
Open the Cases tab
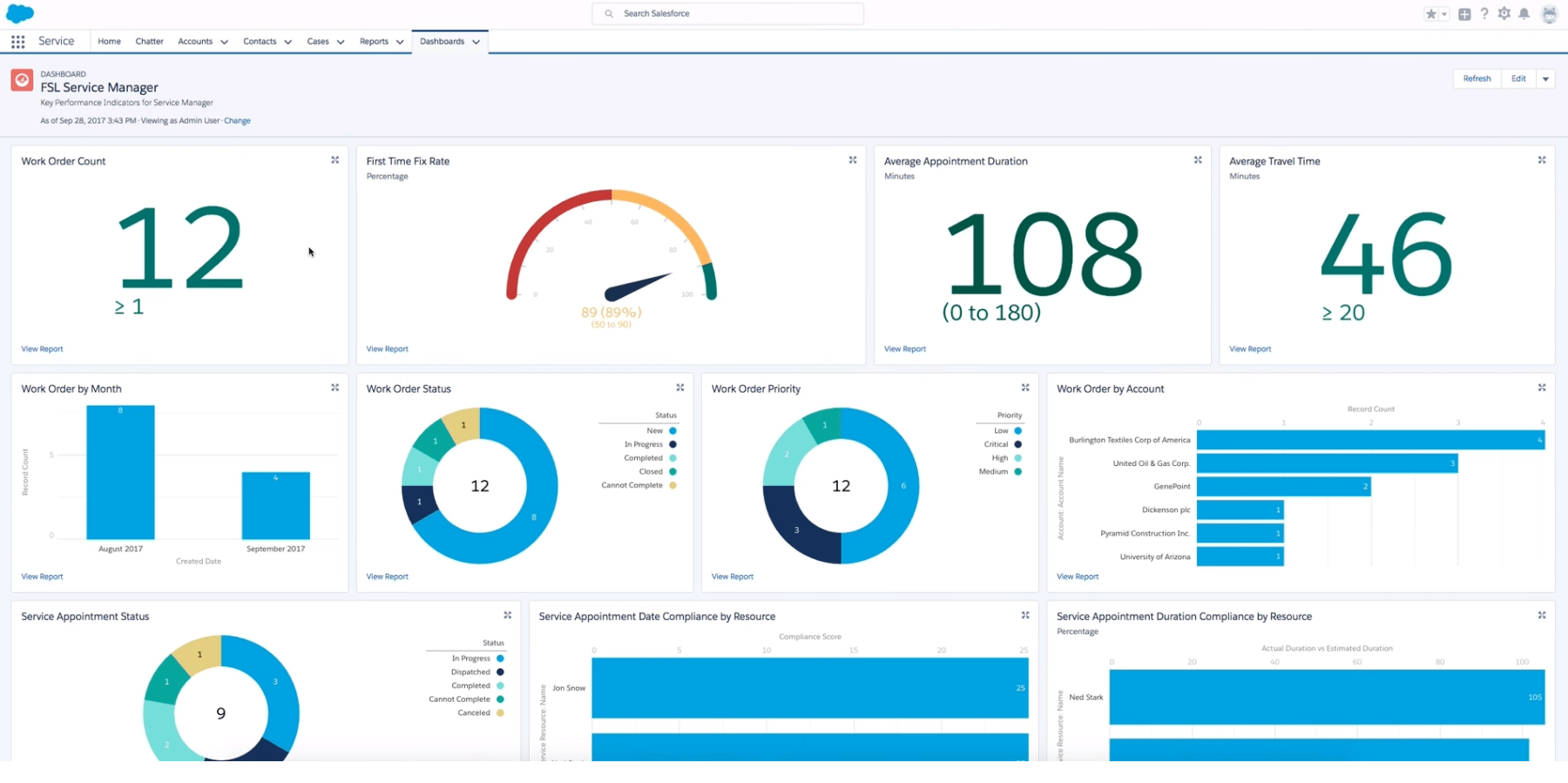coord(318,42)
